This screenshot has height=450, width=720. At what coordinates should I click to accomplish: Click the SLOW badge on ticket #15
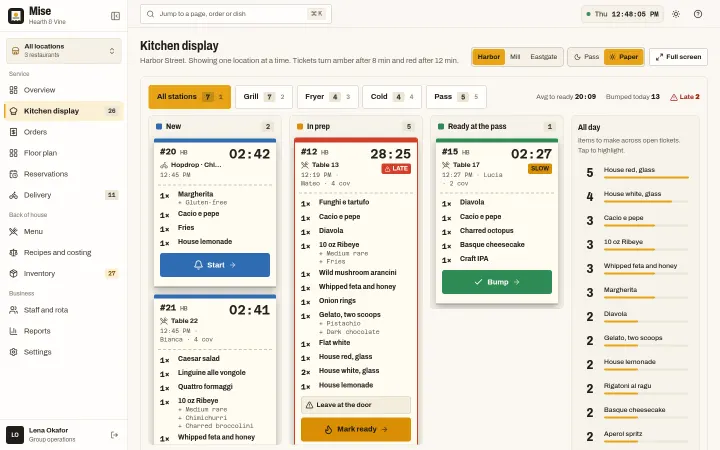[540, 169]
